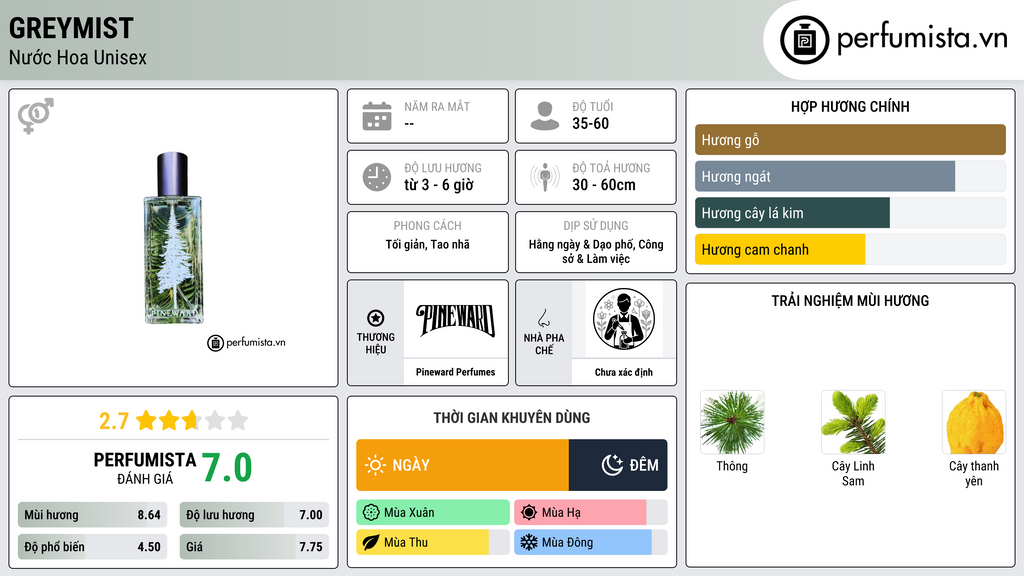Viewport: 1024px width, 576px height.
Task: Click the unisex gender symbol icon
Action: tap(36, 116)
